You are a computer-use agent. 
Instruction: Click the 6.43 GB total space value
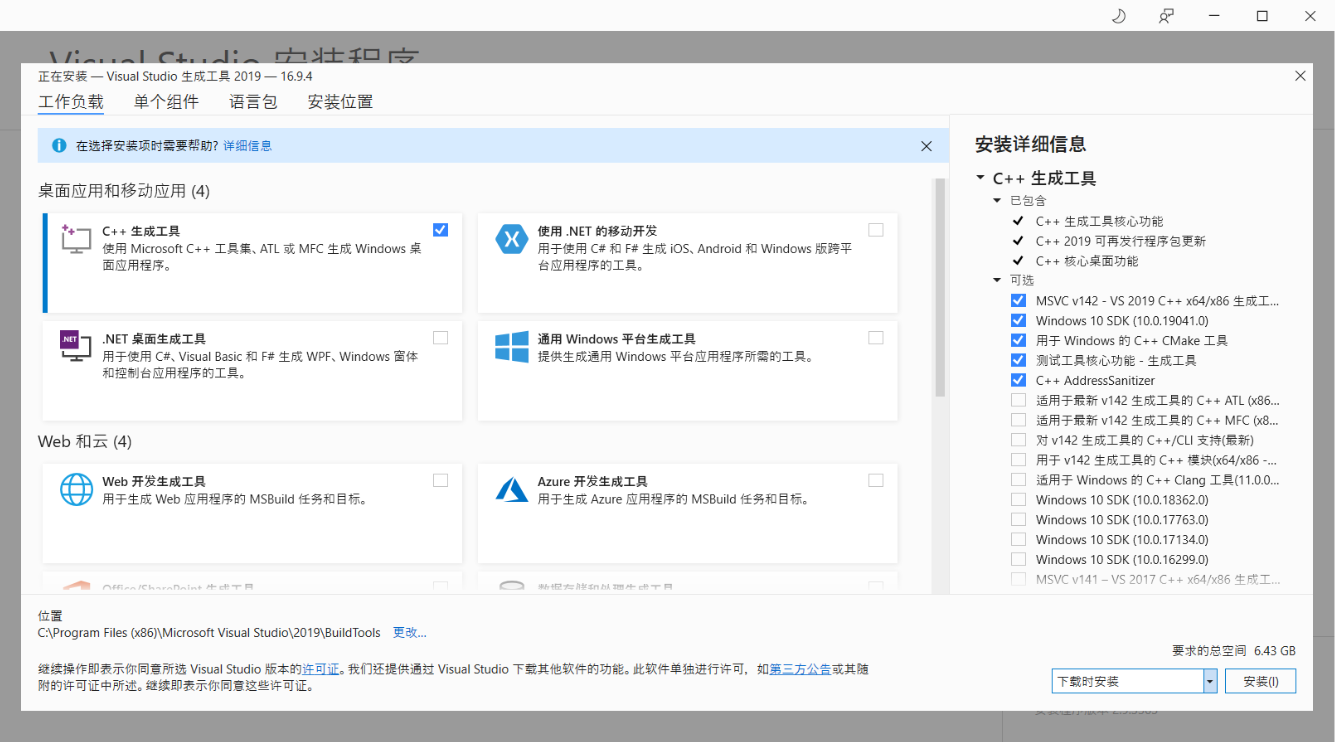[1274, 651]
